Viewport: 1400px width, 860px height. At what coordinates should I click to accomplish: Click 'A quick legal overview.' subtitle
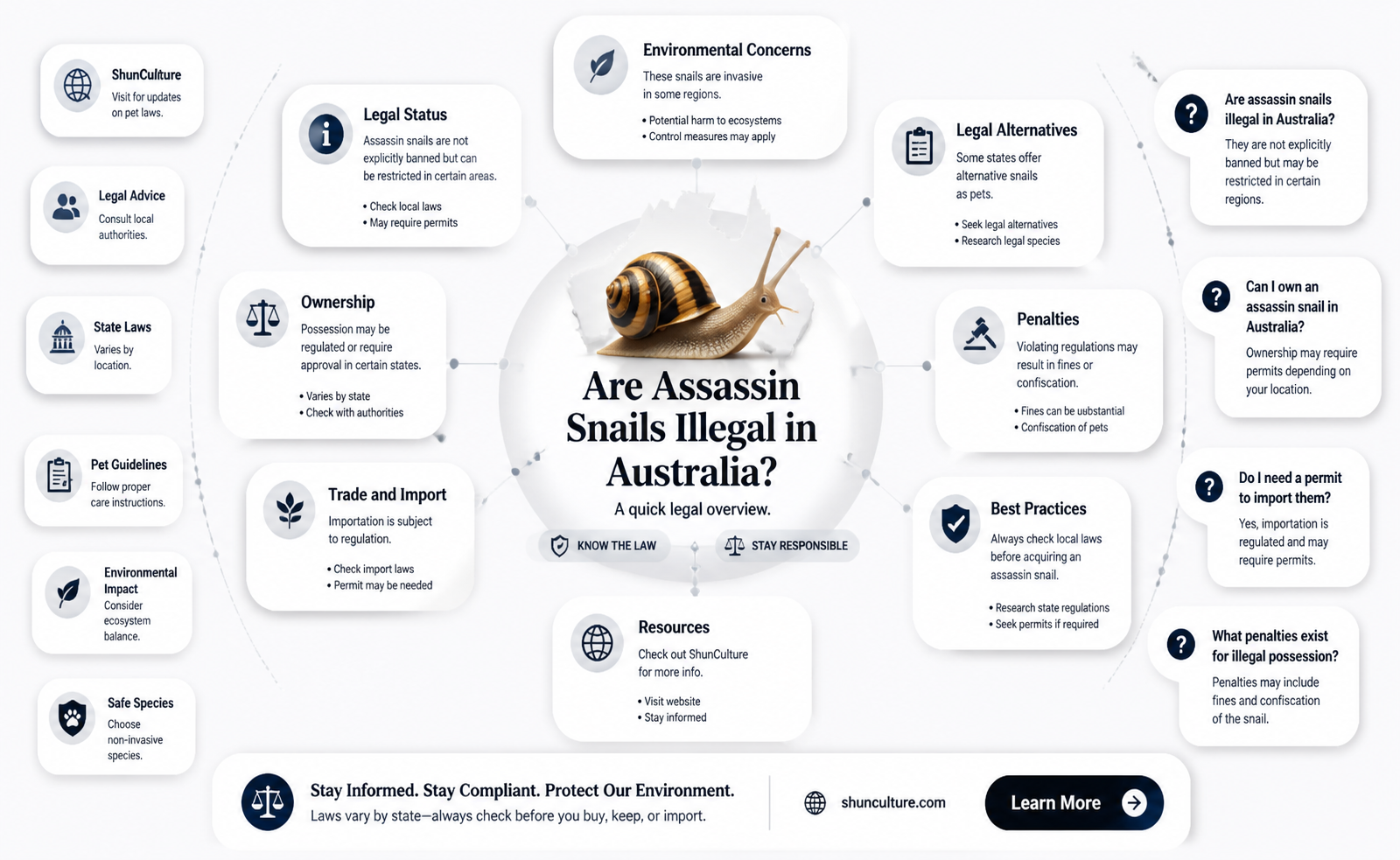[x=692, y=509]
